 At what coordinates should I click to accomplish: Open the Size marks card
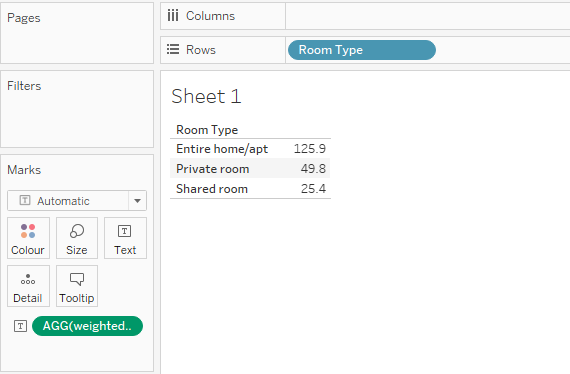(x=77, y=238)
